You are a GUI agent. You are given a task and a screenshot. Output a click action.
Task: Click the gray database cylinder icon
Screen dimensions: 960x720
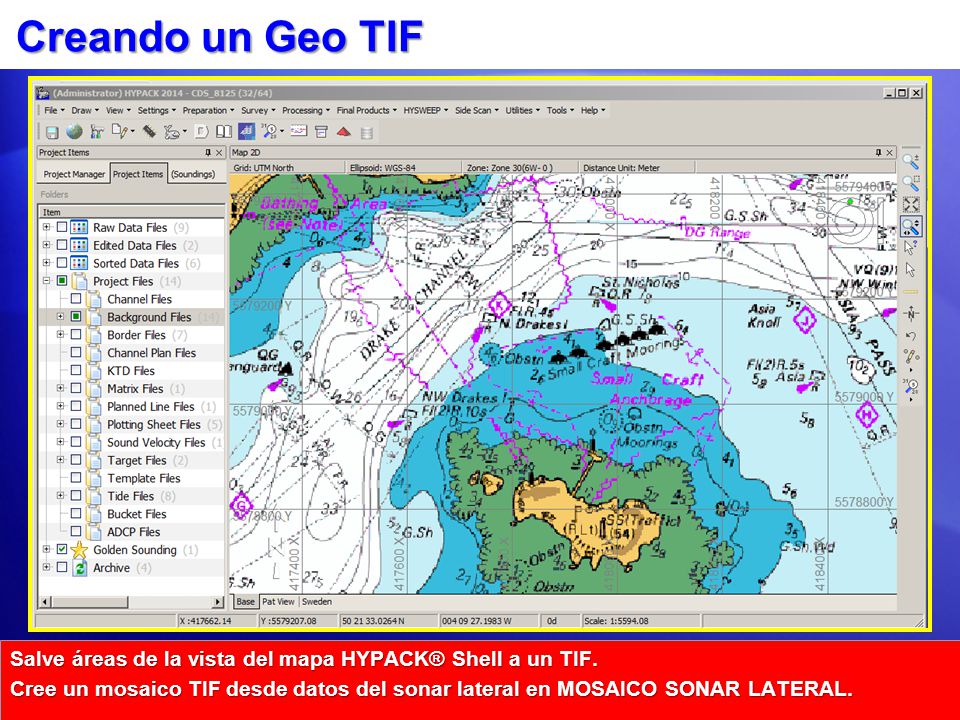366,132
